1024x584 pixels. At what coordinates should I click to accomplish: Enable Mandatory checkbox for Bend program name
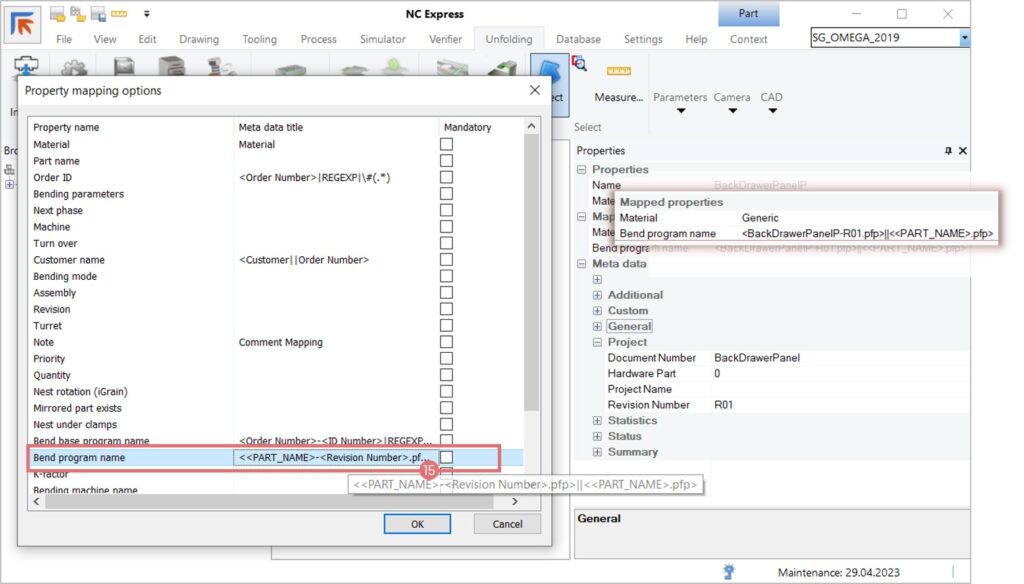pyautogui.click(x=446, y=457)
